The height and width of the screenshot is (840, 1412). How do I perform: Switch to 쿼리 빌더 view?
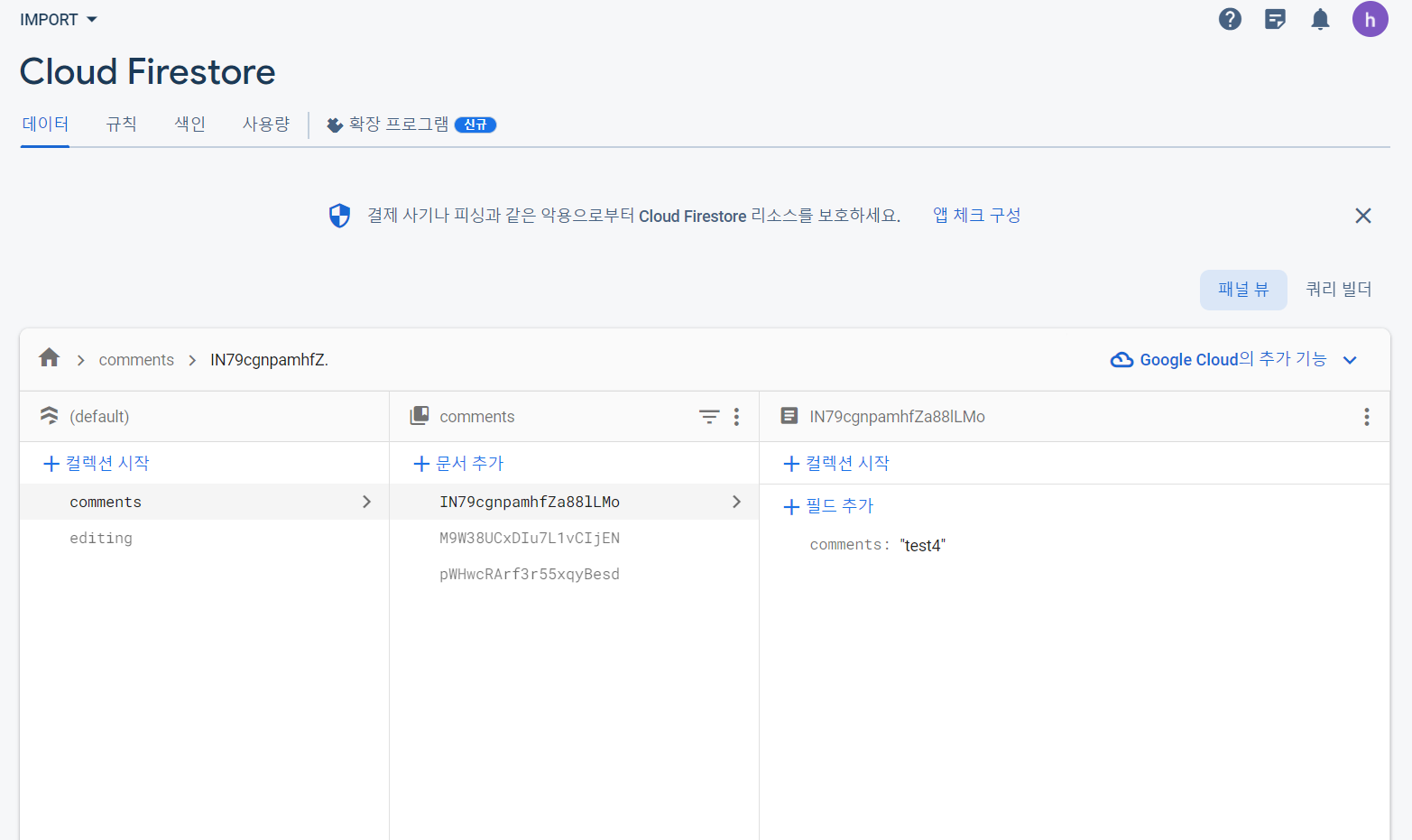click(1338, 289)
